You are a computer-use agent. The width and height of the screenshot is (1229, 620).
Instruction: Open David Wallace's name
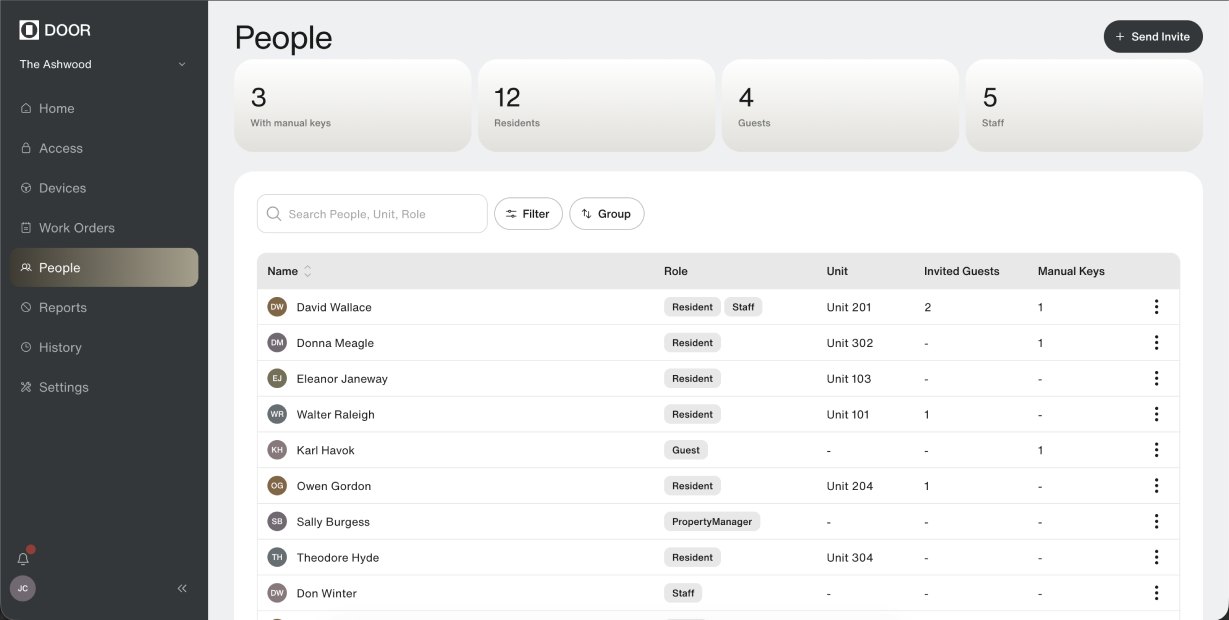(x=334, y=307)
